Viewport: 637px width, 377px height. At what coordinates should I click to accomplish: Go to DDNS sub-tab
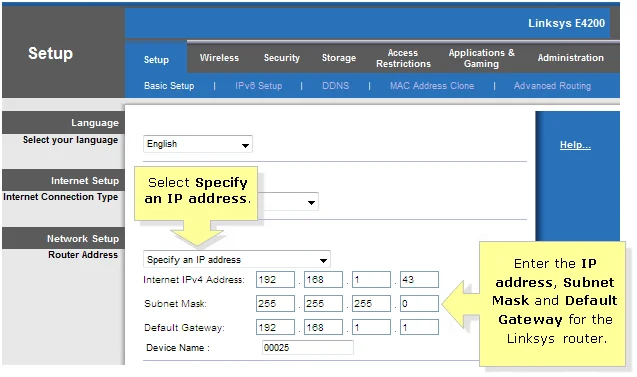[x=336, y=86]
